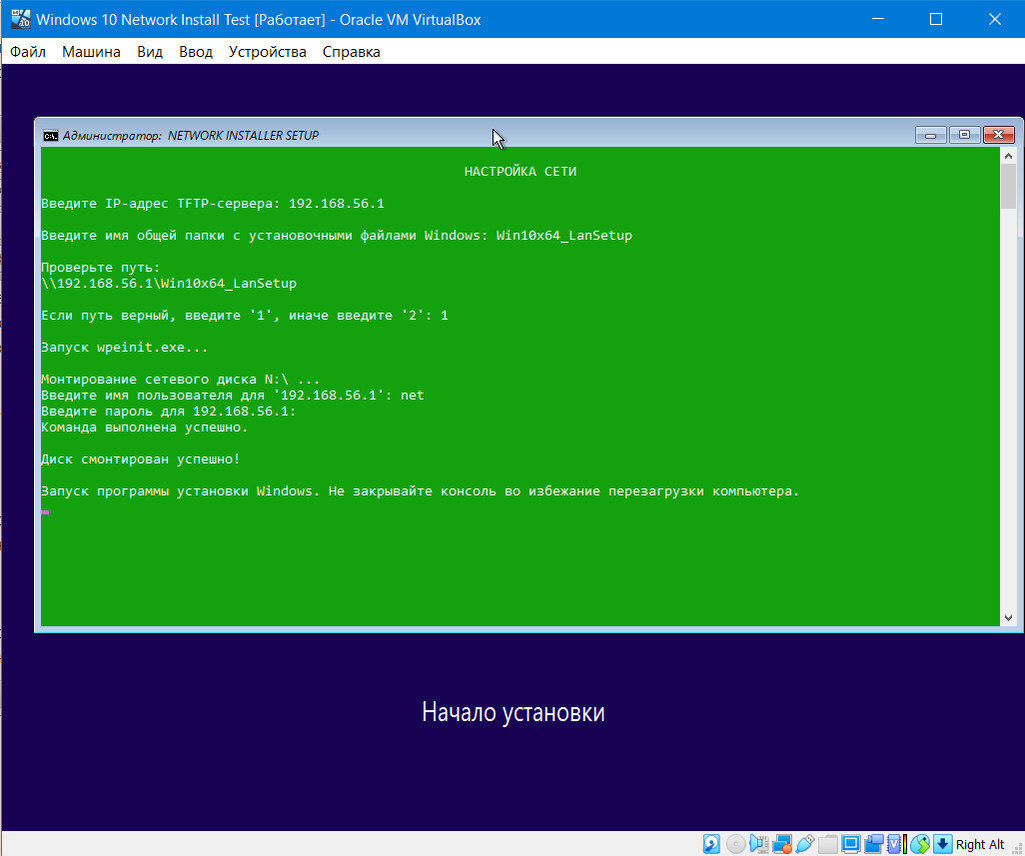Click the display status icon
This screenshot has height=856, width=1025.
851,844
